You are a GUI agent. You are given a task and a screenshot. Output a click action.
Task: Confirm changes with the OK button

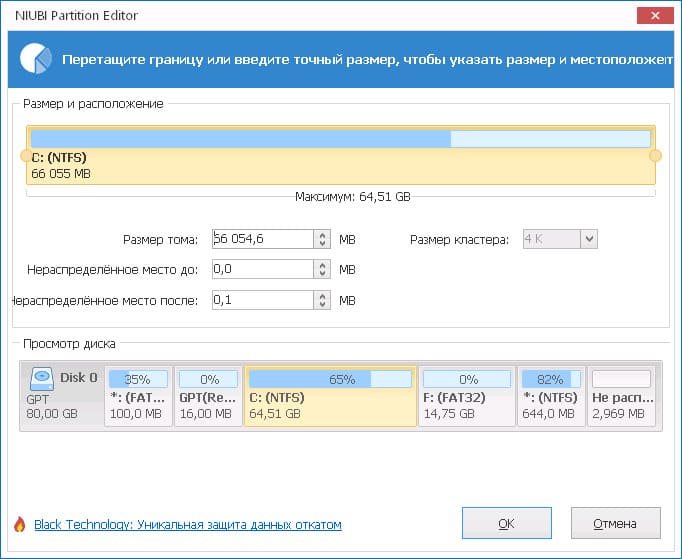pos(507,523)
